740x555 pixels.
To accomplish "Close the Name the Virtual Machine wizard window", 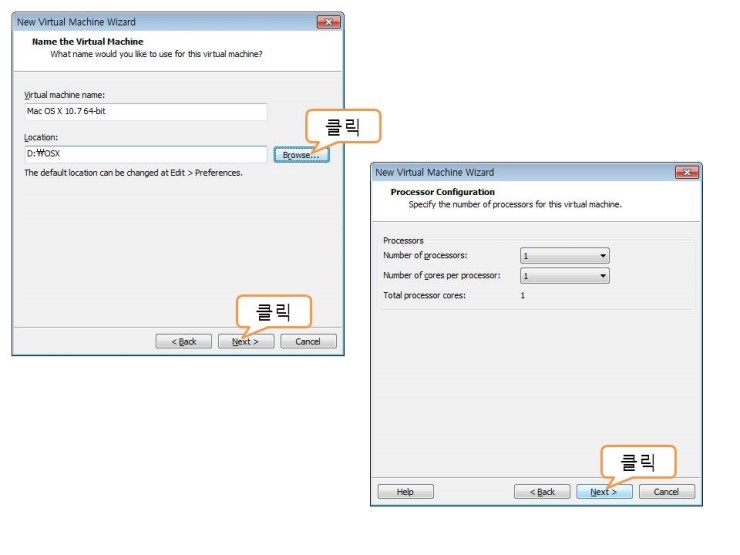I will pyautogui.click(x=329, y=22).
